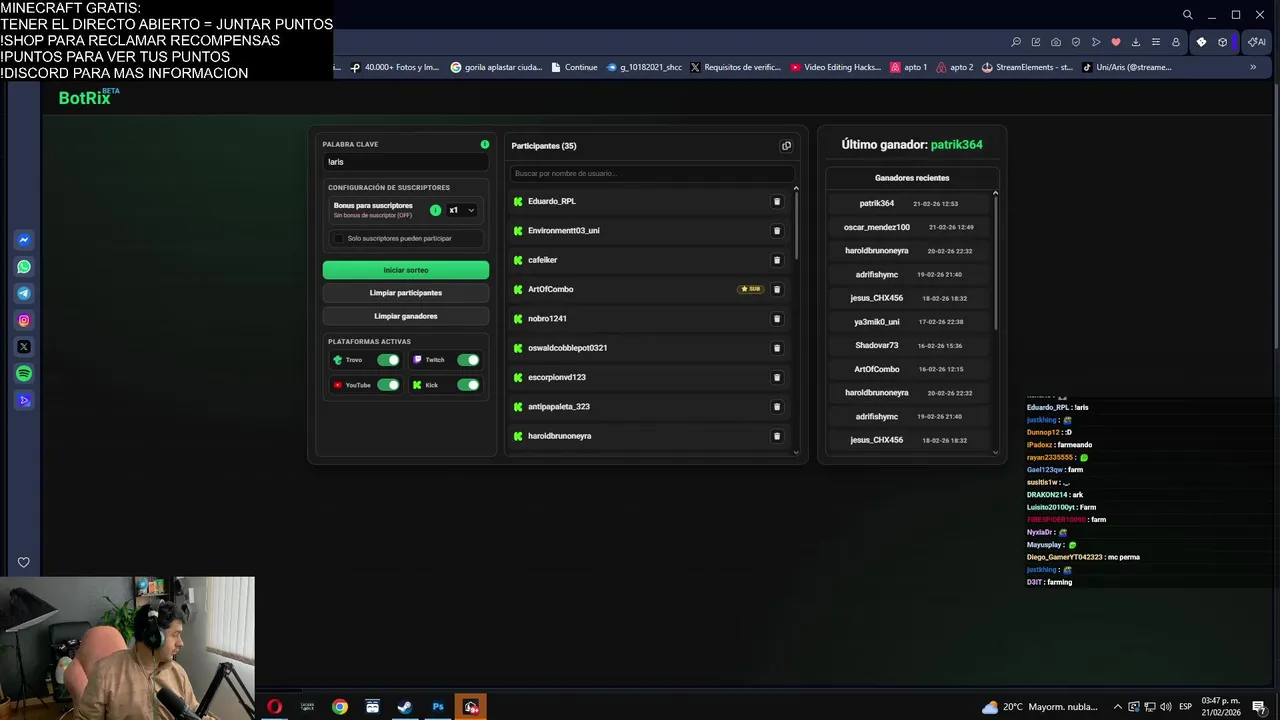Open Photoshop from the taskbar
This screenshot has height=720, width=1280.
(x=438, y=707)
